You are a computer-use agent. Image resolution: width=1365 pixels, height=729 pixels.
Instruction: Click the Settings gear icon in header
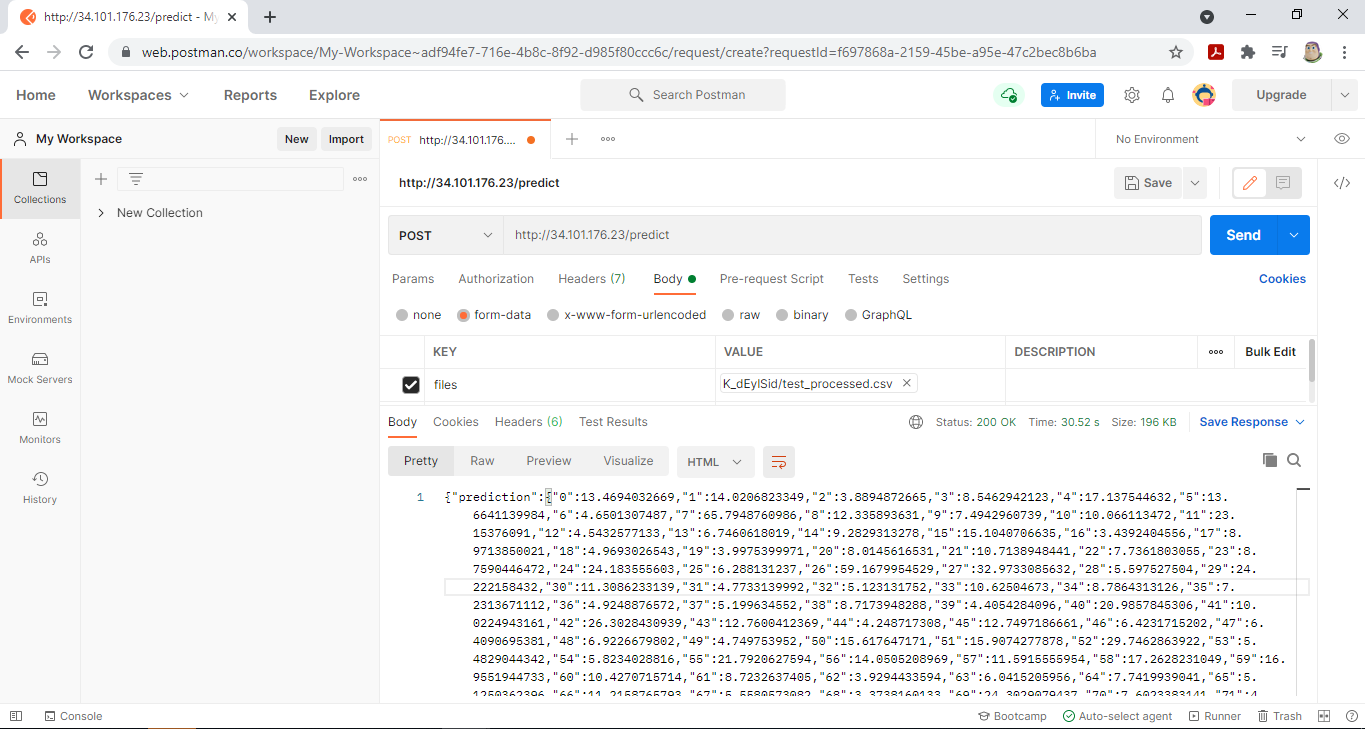click(1132, 95)
